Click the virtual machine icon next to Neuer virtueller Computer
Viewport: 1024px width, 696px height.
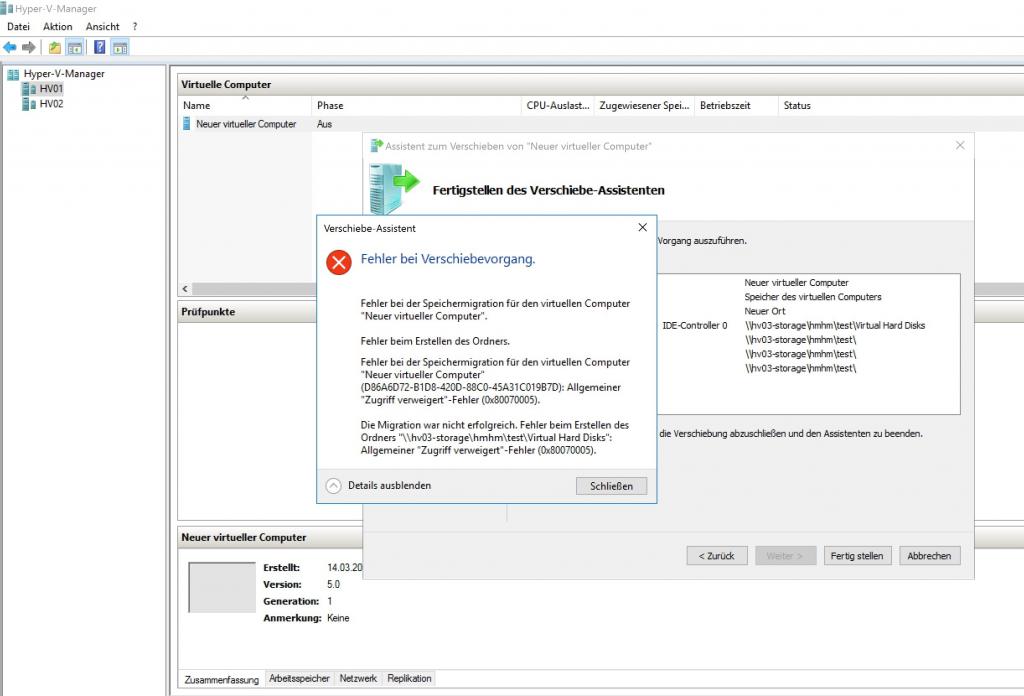pos(187,124)
